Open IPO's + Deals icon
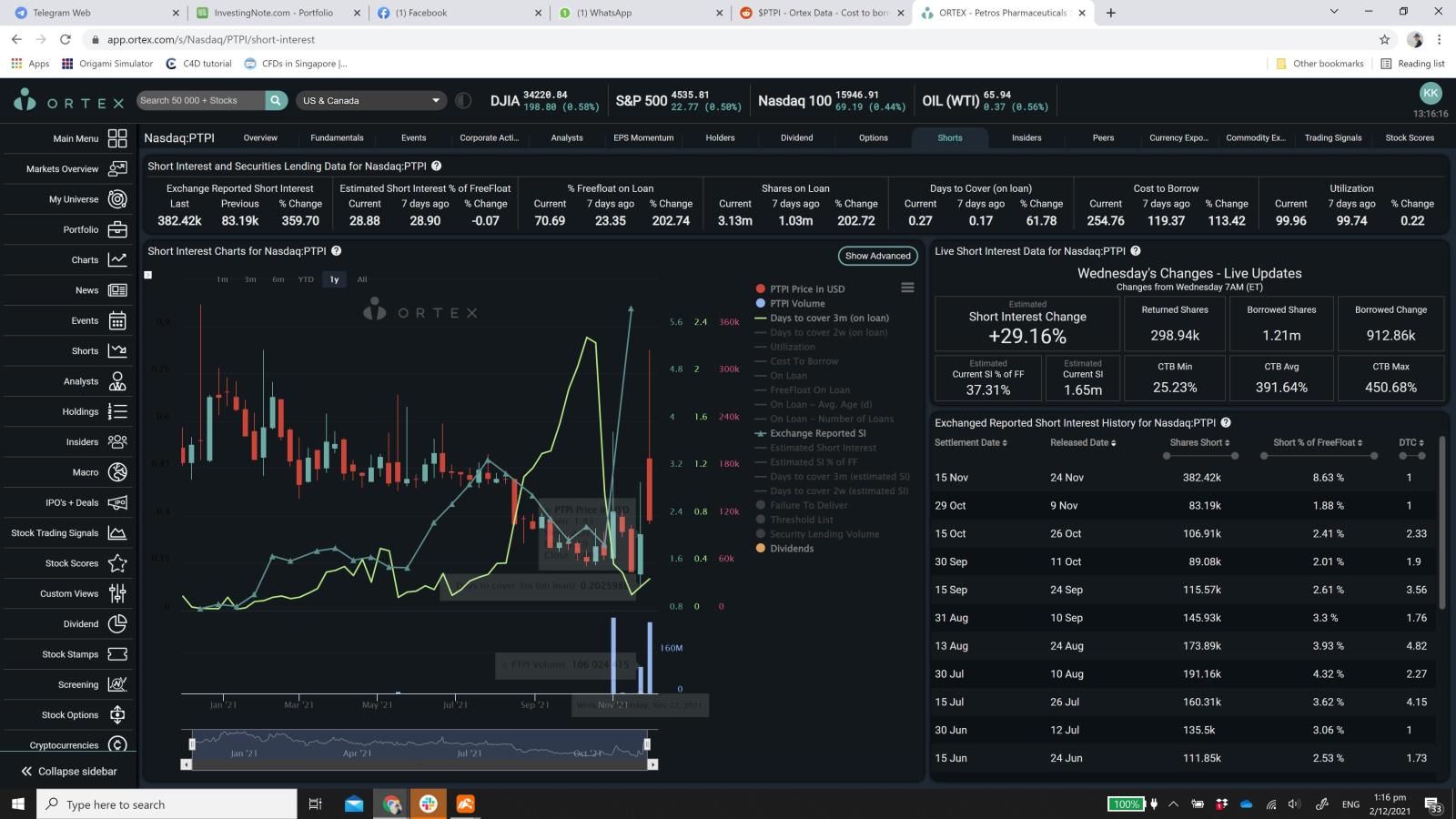 (x=117, y=502)
